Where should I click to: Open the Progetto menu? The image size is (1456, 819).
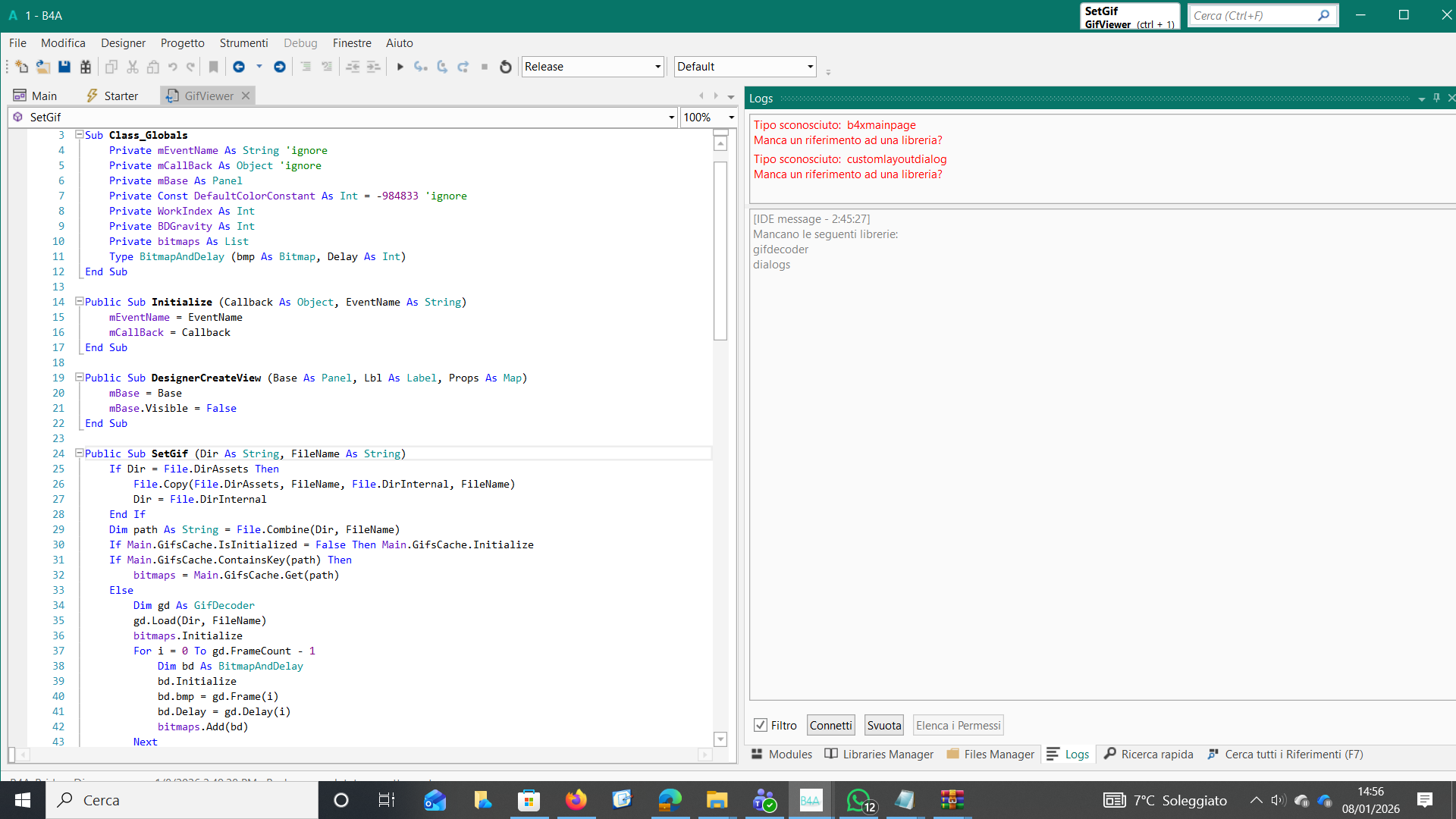(x=182, y=43)
